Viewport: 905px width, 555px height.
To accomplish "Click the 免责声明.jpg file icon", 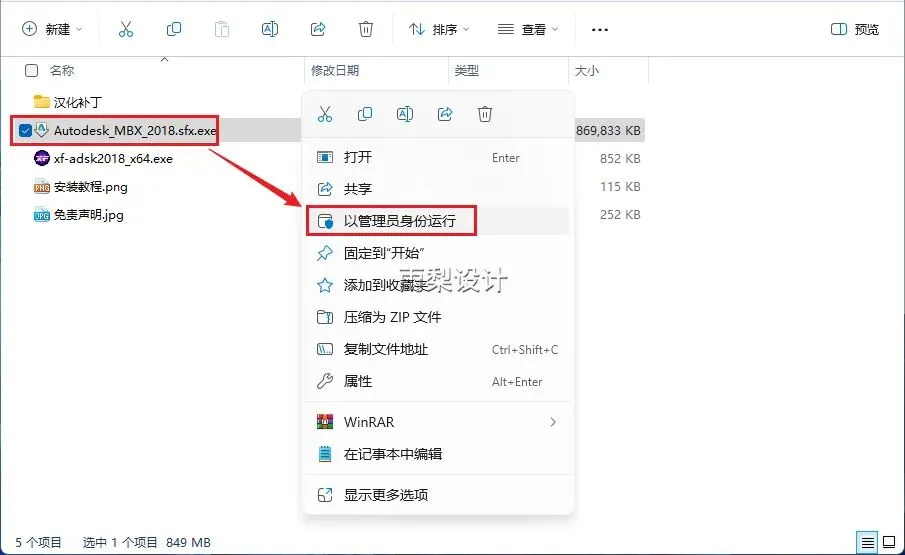I will pyautogui.click(x=42, y=215).
